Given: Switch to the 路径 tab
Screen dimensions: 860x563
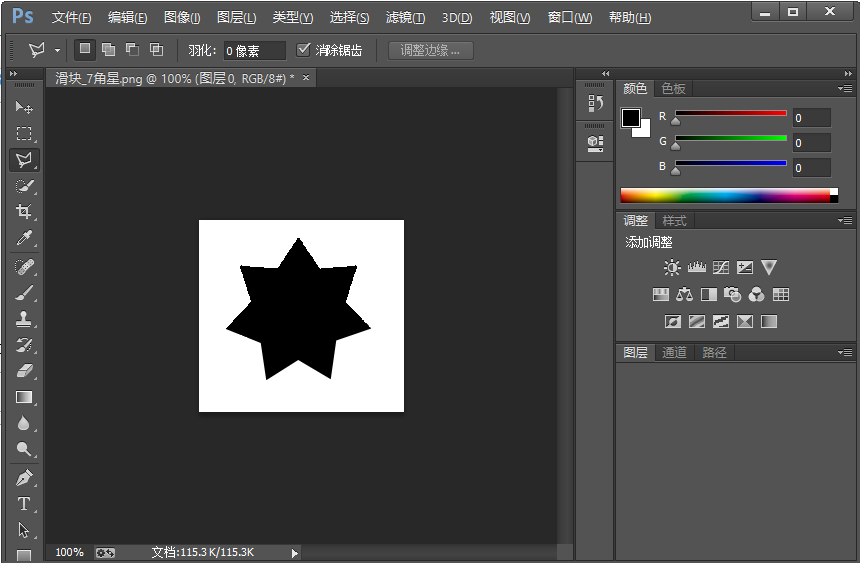Looking at the screenshot, I should [x=715, y=352].
